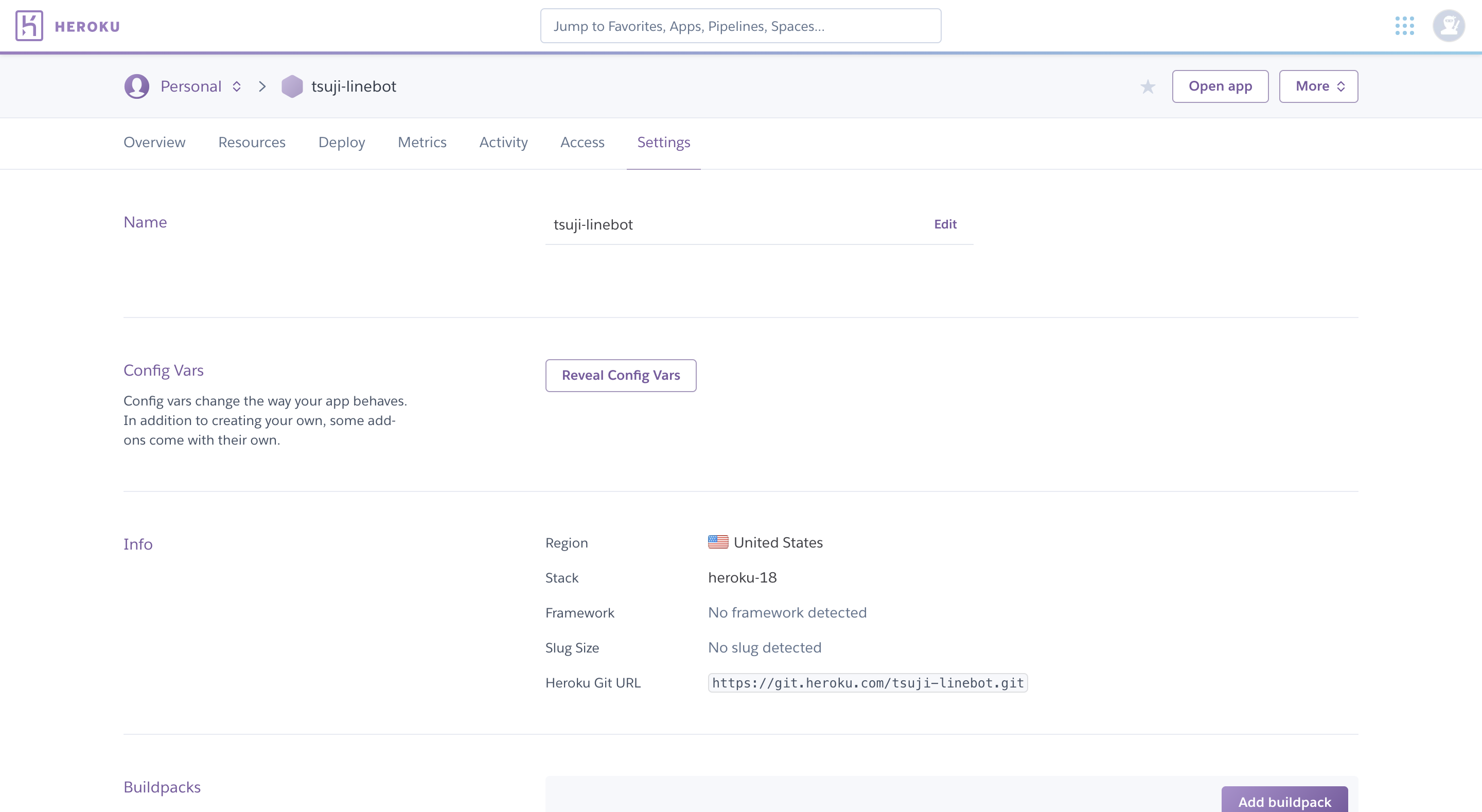Click the heroku-18 stack value
Viewport: 1482px width, 812px height.
point(742,577)
